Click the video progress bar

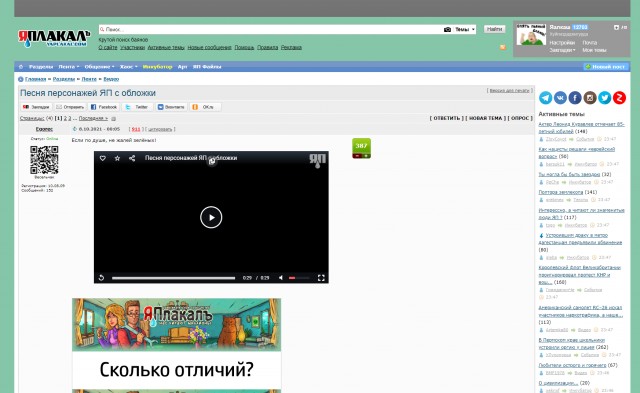point(173,278)
